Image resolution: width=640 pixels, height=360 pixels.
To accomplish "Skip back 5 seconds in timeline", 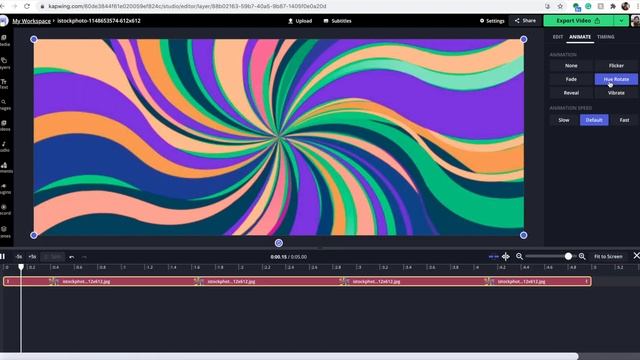I will pos(19,257).
